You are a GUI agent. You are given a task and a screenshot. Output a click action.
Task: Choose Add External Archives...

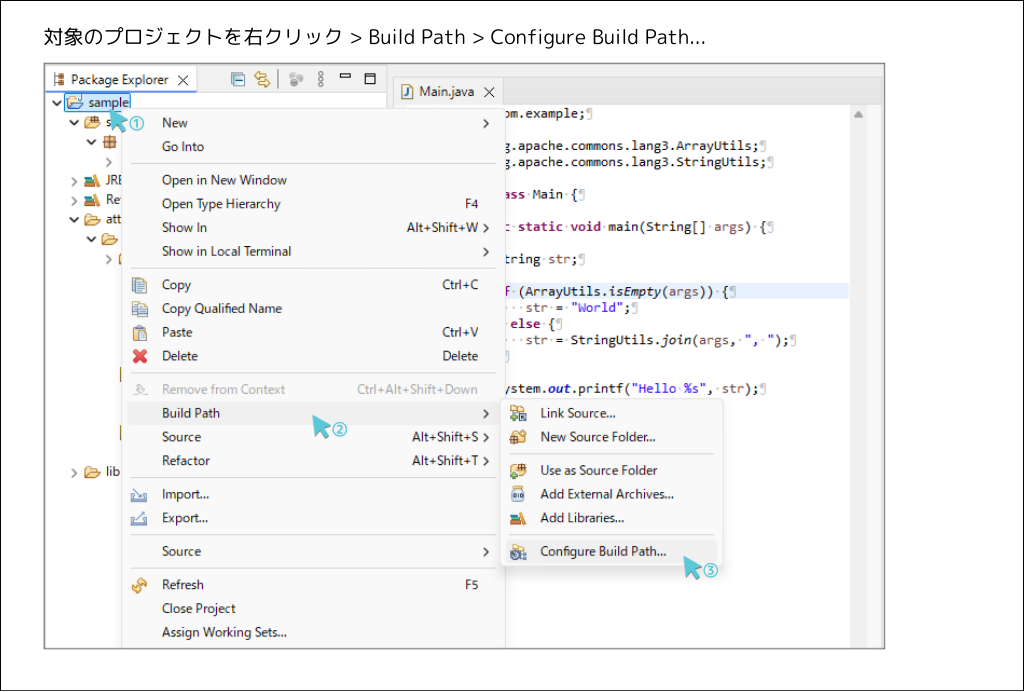[611, 494]
